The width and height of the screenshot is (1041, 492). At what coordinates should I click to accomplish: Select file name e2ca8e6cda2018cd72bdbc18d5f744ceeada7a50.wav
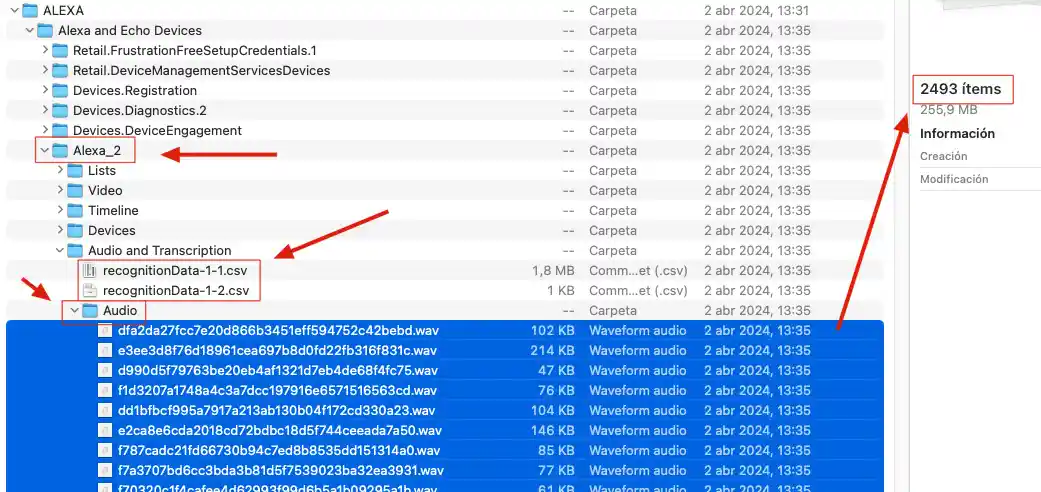pyautogui.click(x=280, y=430)
